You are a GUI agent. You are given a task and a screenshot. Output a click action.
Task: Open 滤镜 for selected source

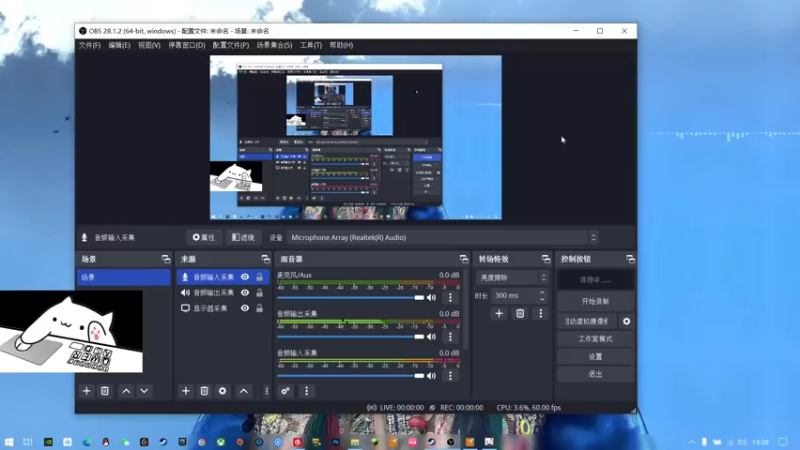(243, 237)
